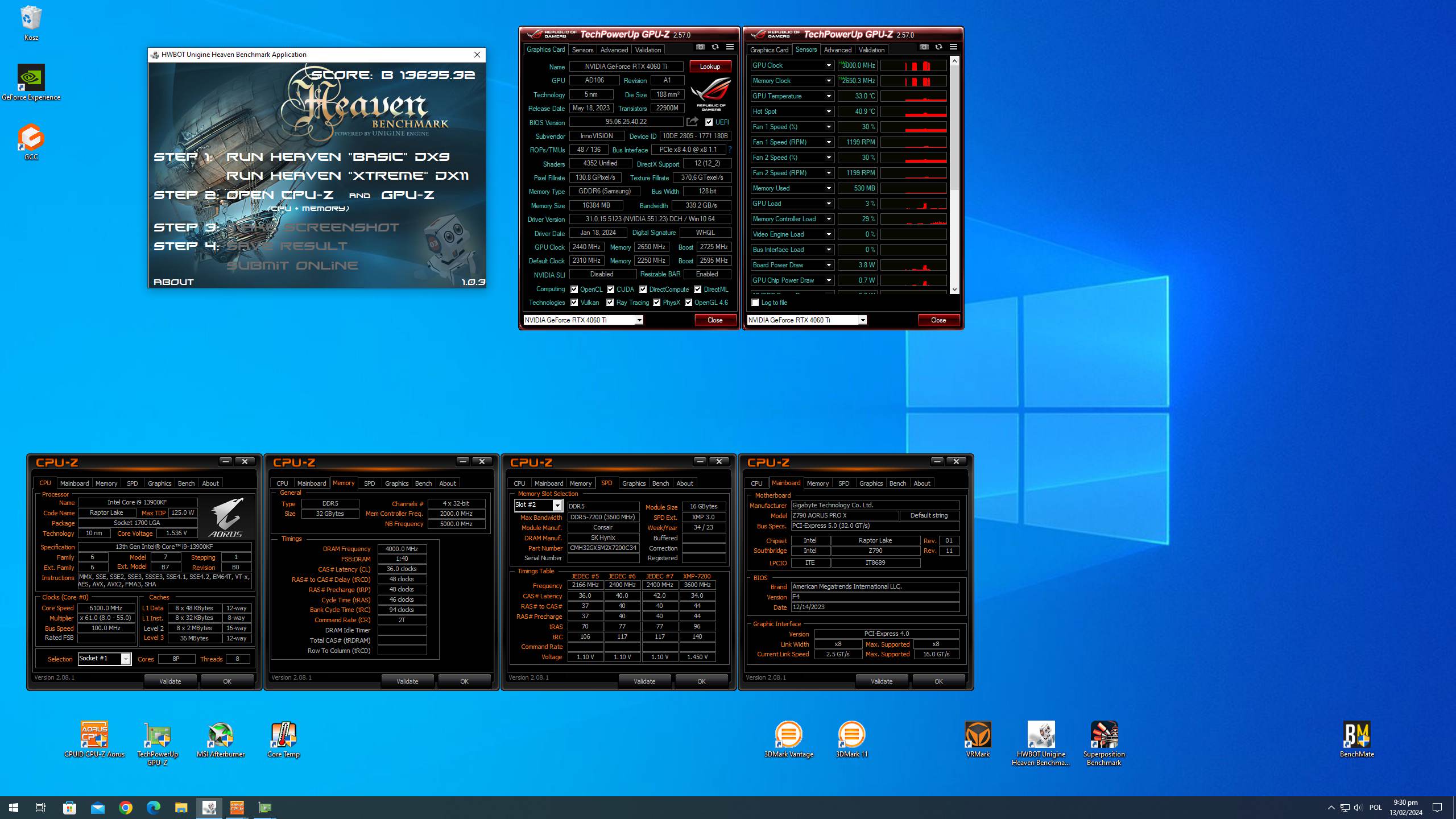Expand Board Power Draw sensor dropdown
Viewport: 1456px width, 819px height.
coord(829,265)
